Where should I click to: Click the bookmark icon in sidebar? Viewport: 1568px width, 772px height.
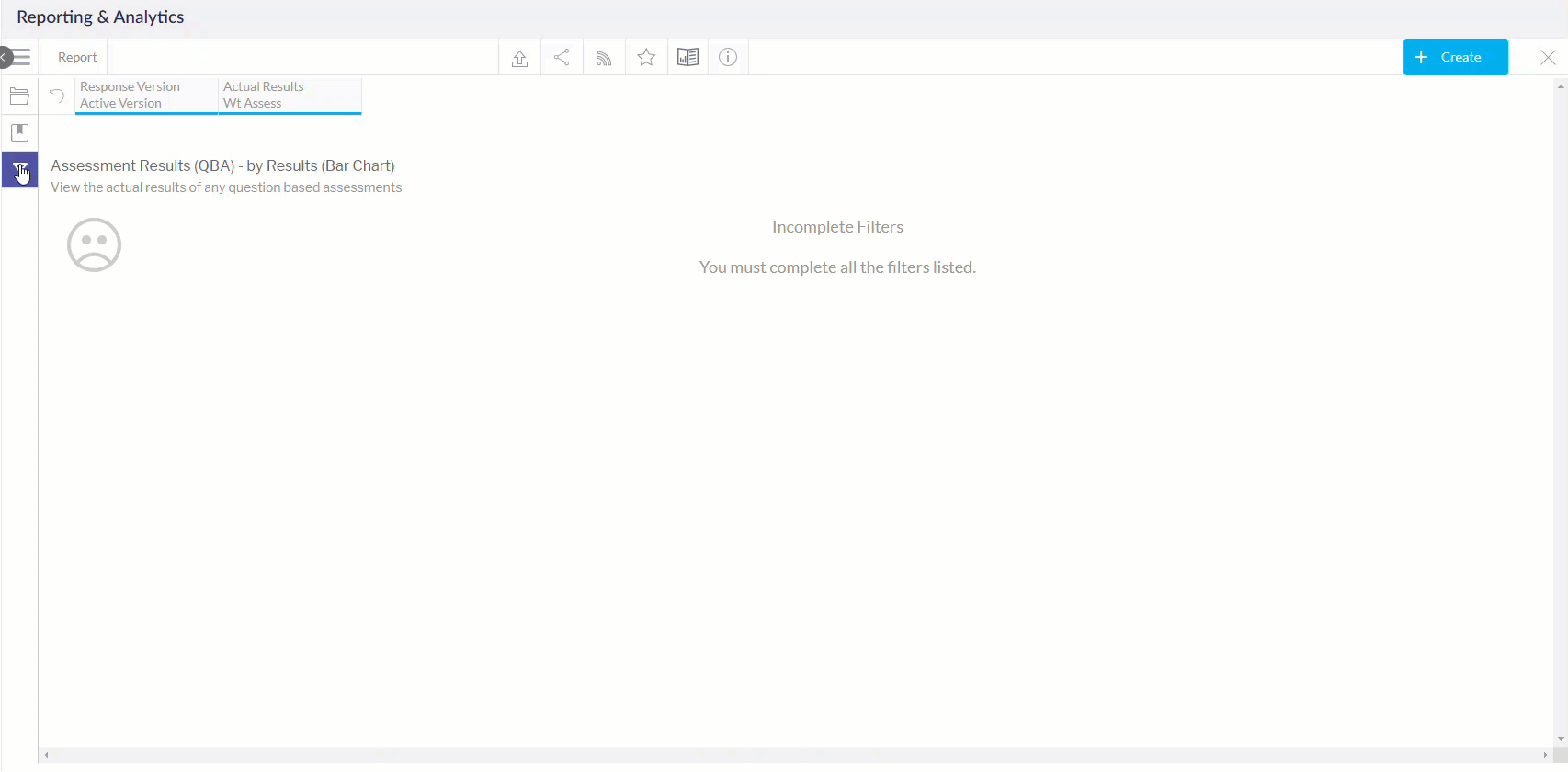pos(19,132)
